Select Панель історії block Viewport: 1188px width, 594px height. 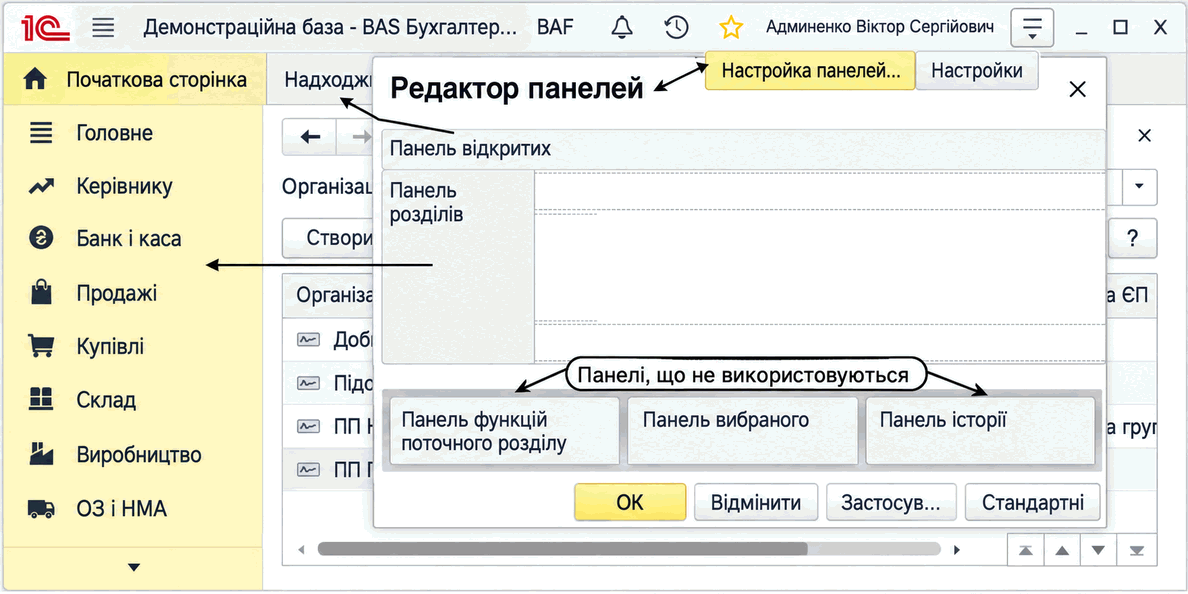click(980, 431)
